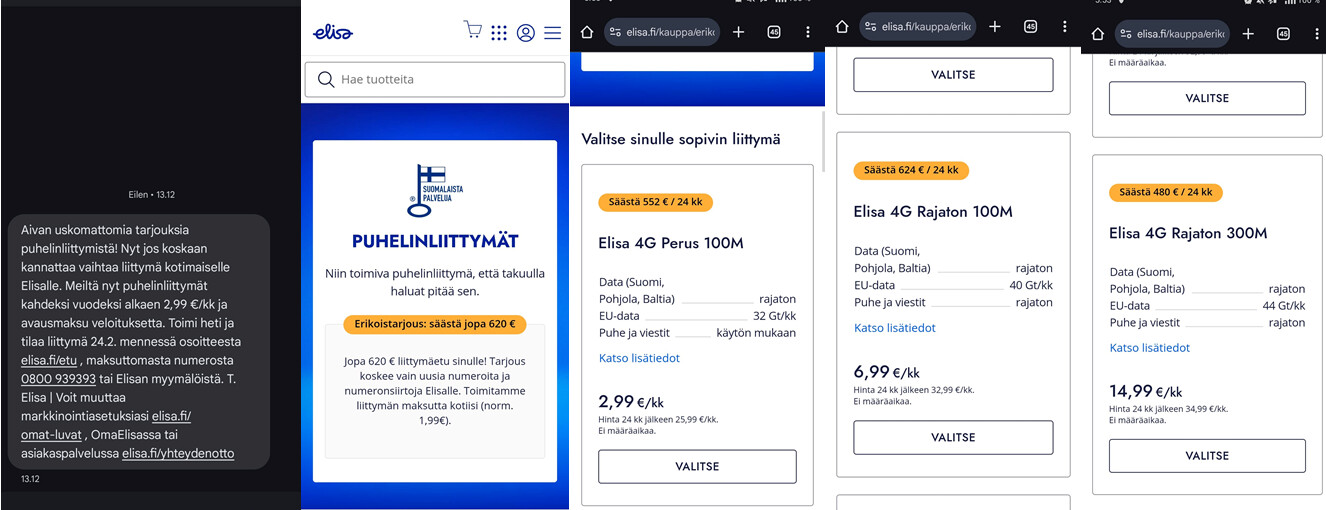The width and height of the screenshot is (1326, 510).
Task: Click the 'Eilen • 13.12' timestamp in the SMS
Action: tap(151, 195)
